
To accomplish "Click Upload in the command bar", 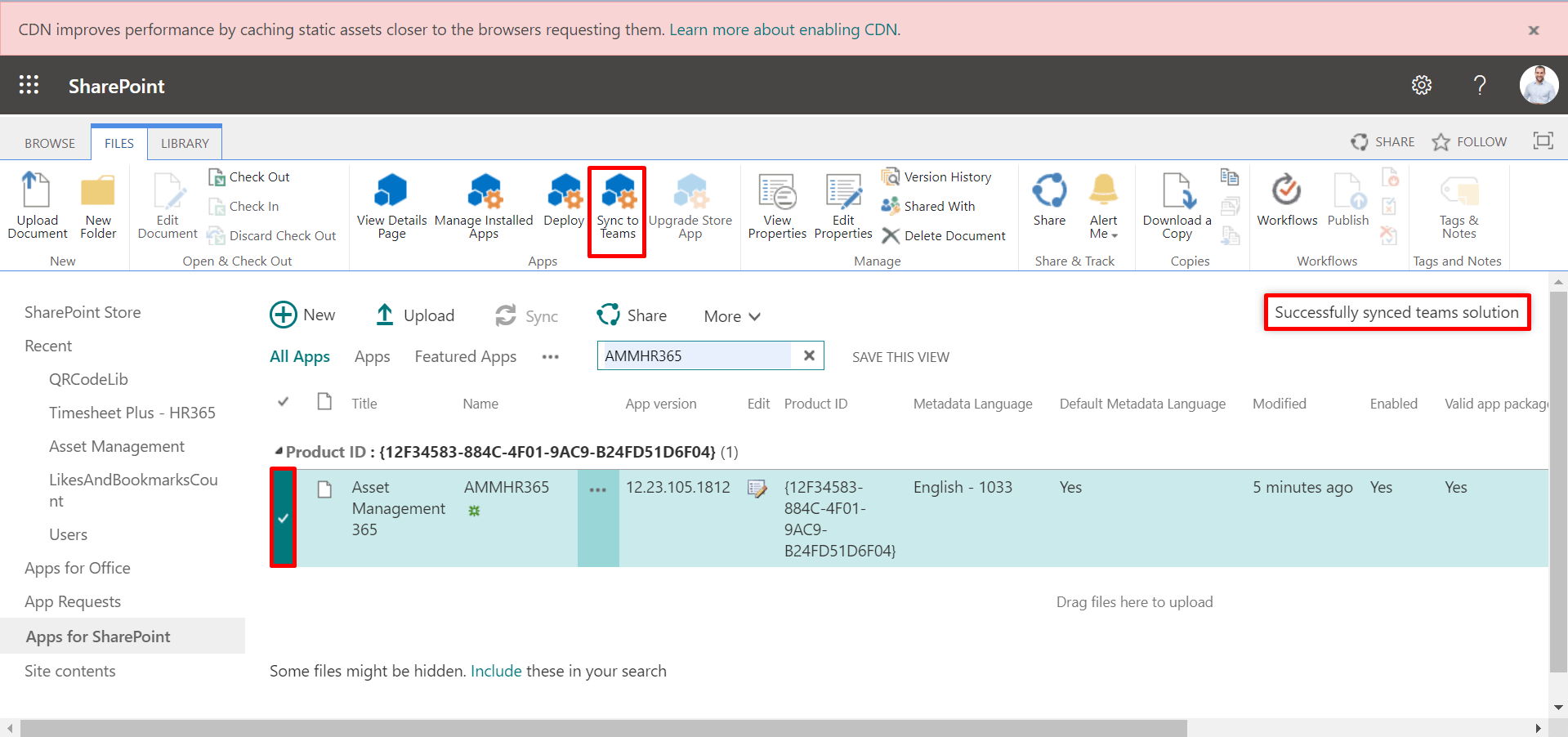I will [414, 315].
